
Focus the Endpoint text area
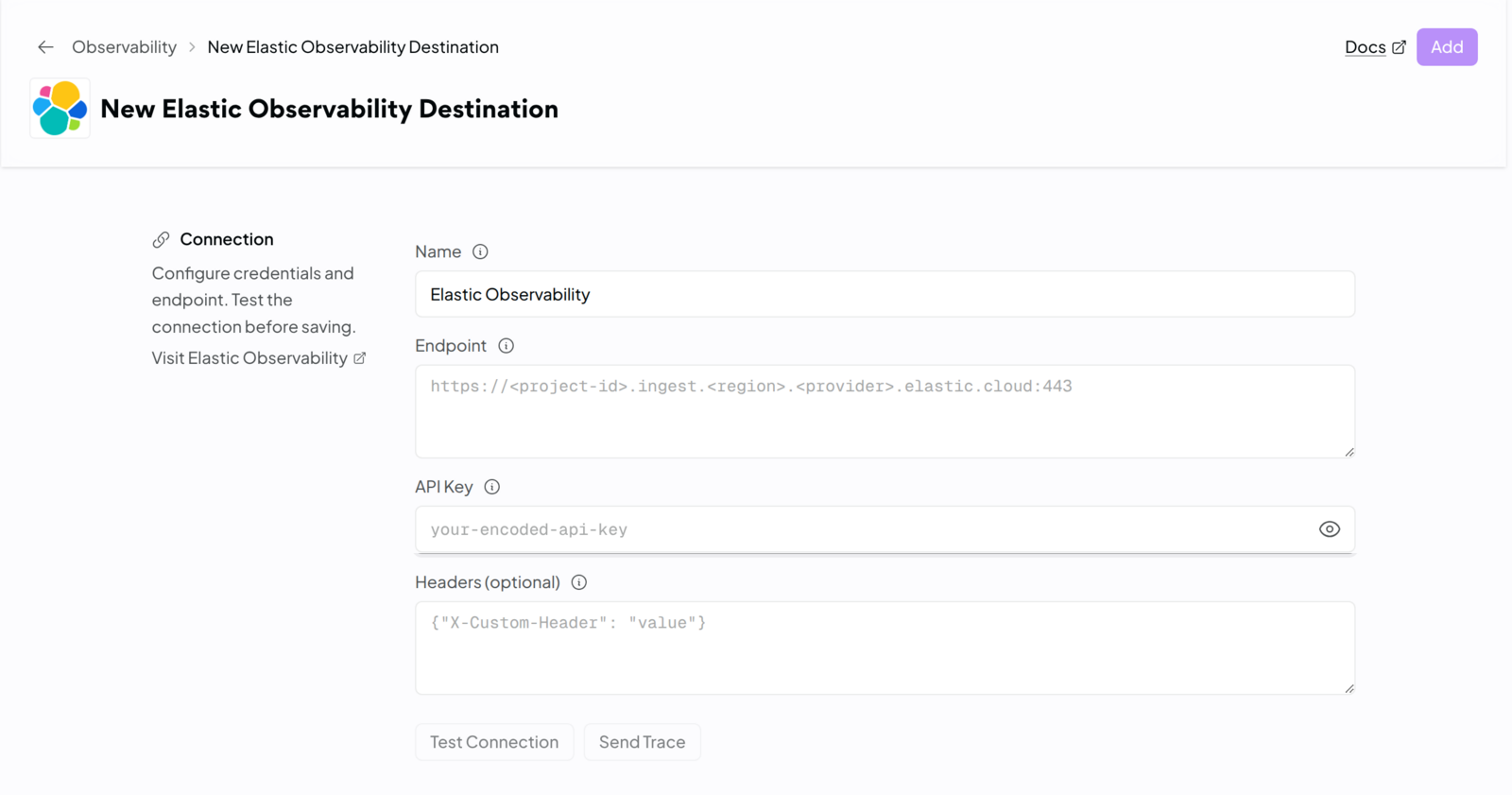pyautogui.click(x=885, y=411)
